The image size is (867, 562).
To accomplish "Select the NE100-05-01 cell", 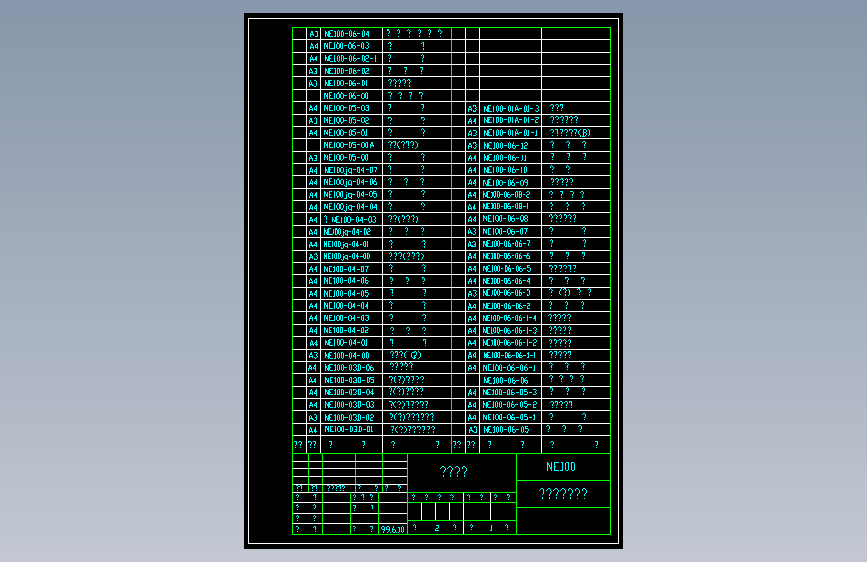I will pos(352,133).
